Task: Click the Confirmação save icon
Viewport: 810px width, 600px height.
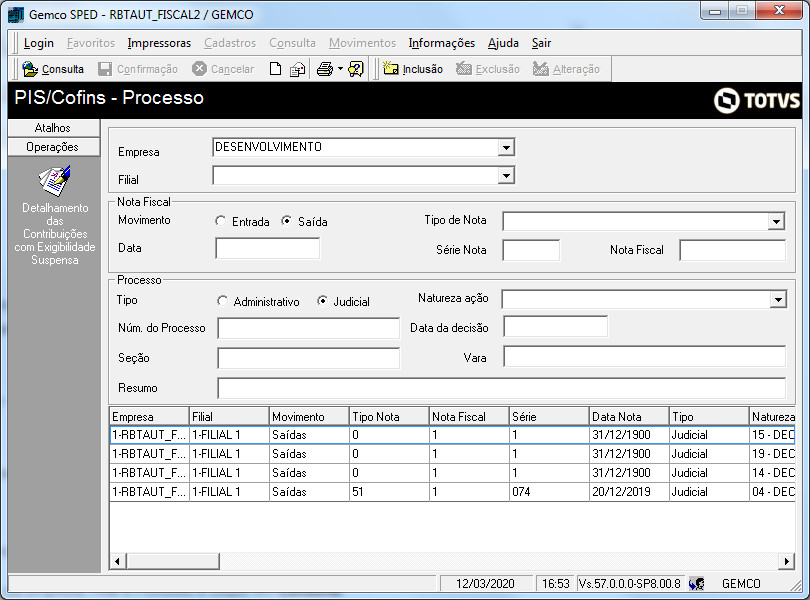Action: [x=105, y=69]
